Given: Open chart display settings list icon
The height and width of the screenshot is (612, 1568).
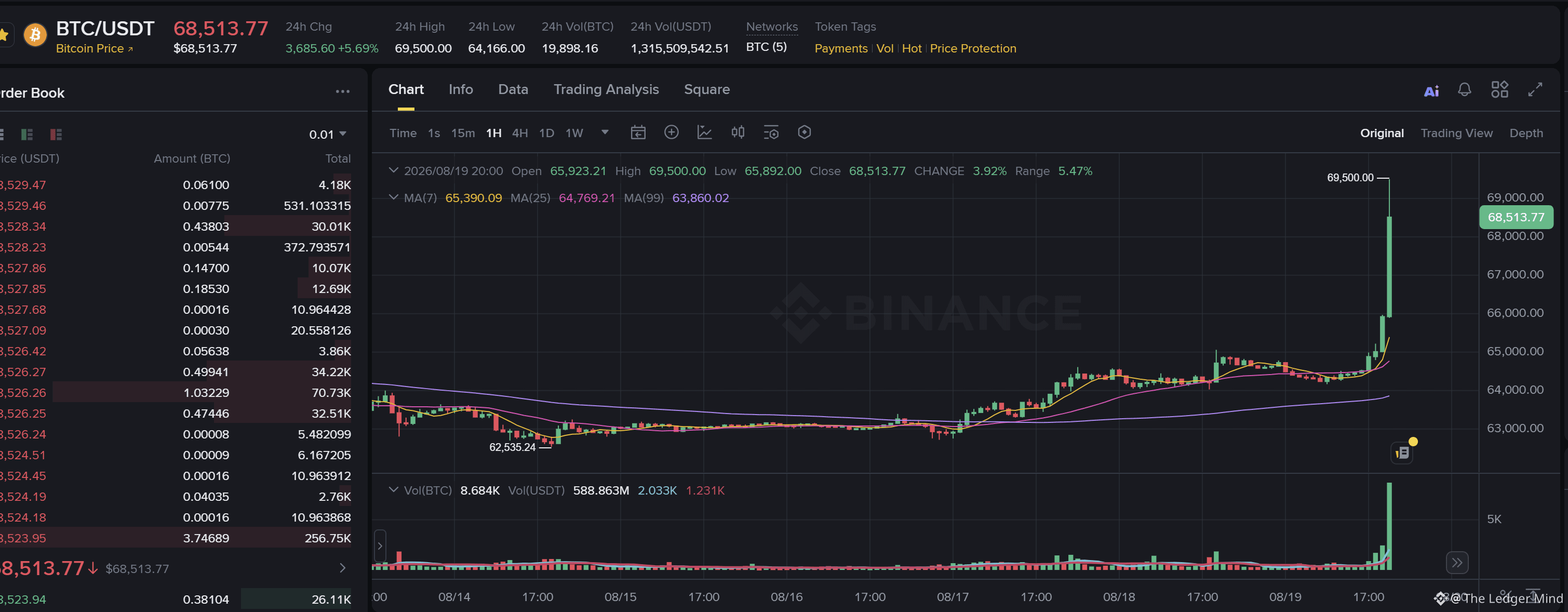Looking at the screenshot, I should pos(771,132).
